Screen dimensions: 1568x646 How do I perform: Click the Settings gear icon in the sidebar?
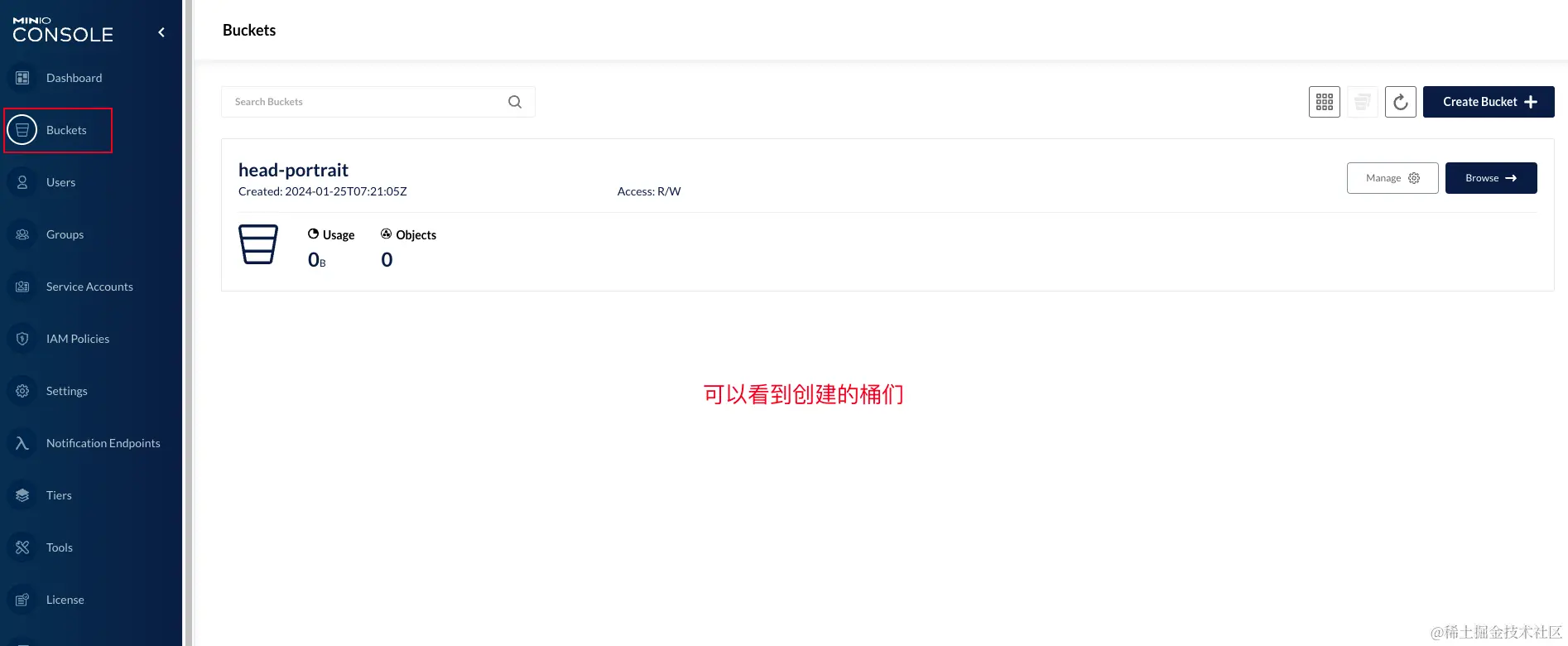pos(22,391)
